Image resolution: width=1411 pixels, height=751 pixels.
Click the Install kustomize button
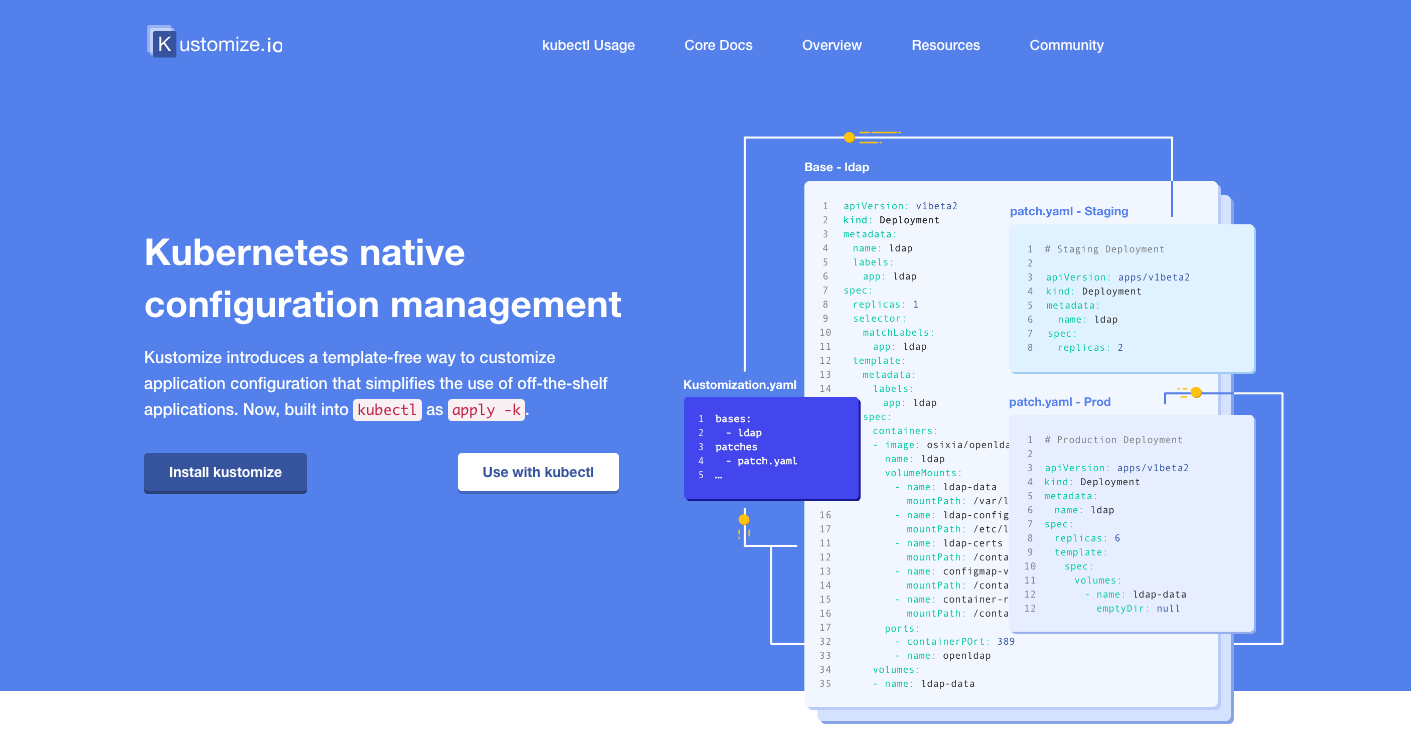(x=225, y=472)
